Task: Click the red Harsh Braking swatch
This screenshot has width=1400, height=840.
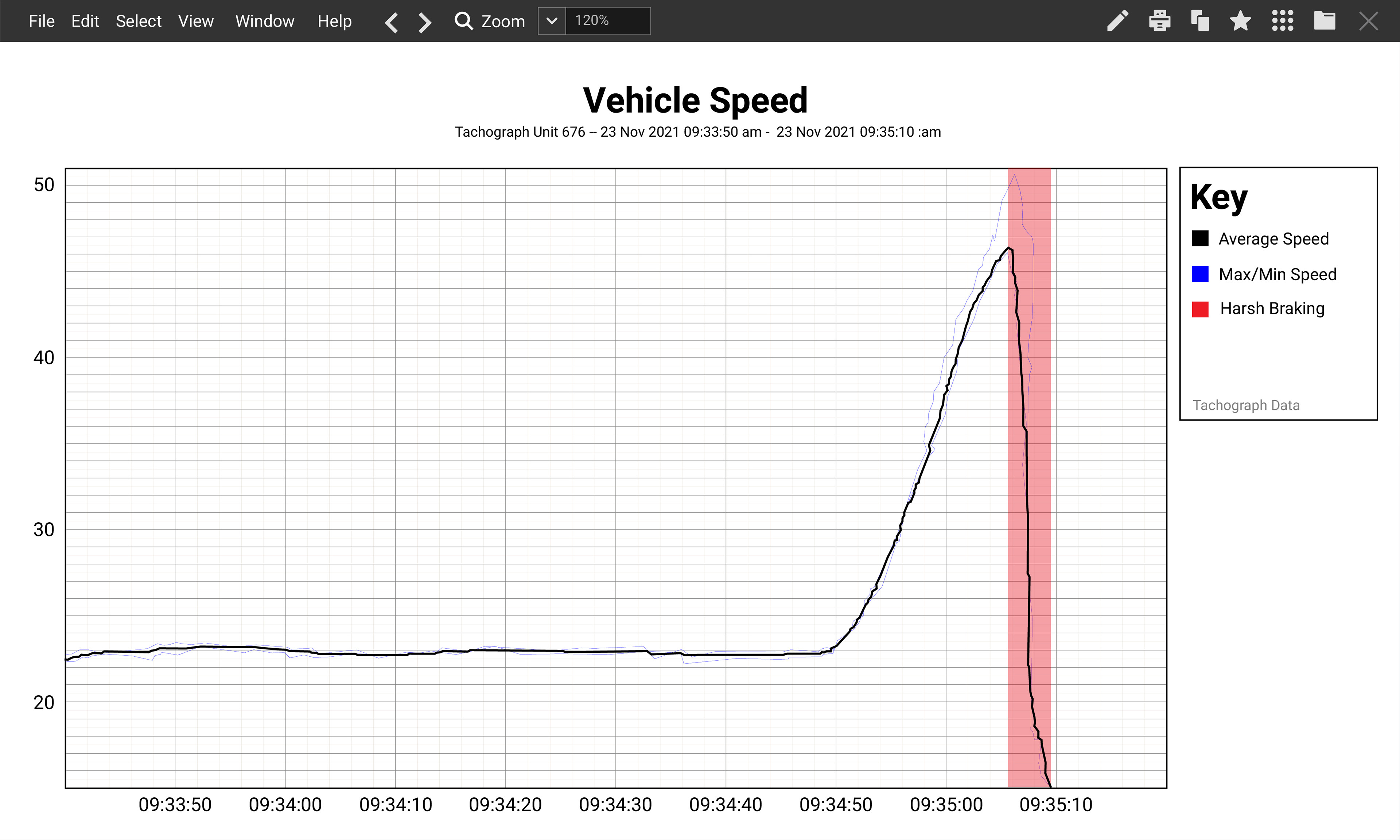Action: click(x=1200, y=309)
